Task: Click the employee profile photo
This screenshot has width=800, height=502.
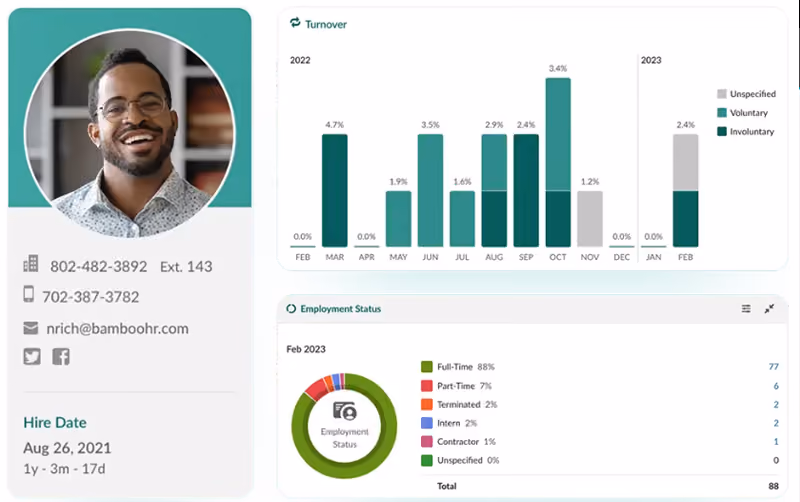Action: [130, 133]
